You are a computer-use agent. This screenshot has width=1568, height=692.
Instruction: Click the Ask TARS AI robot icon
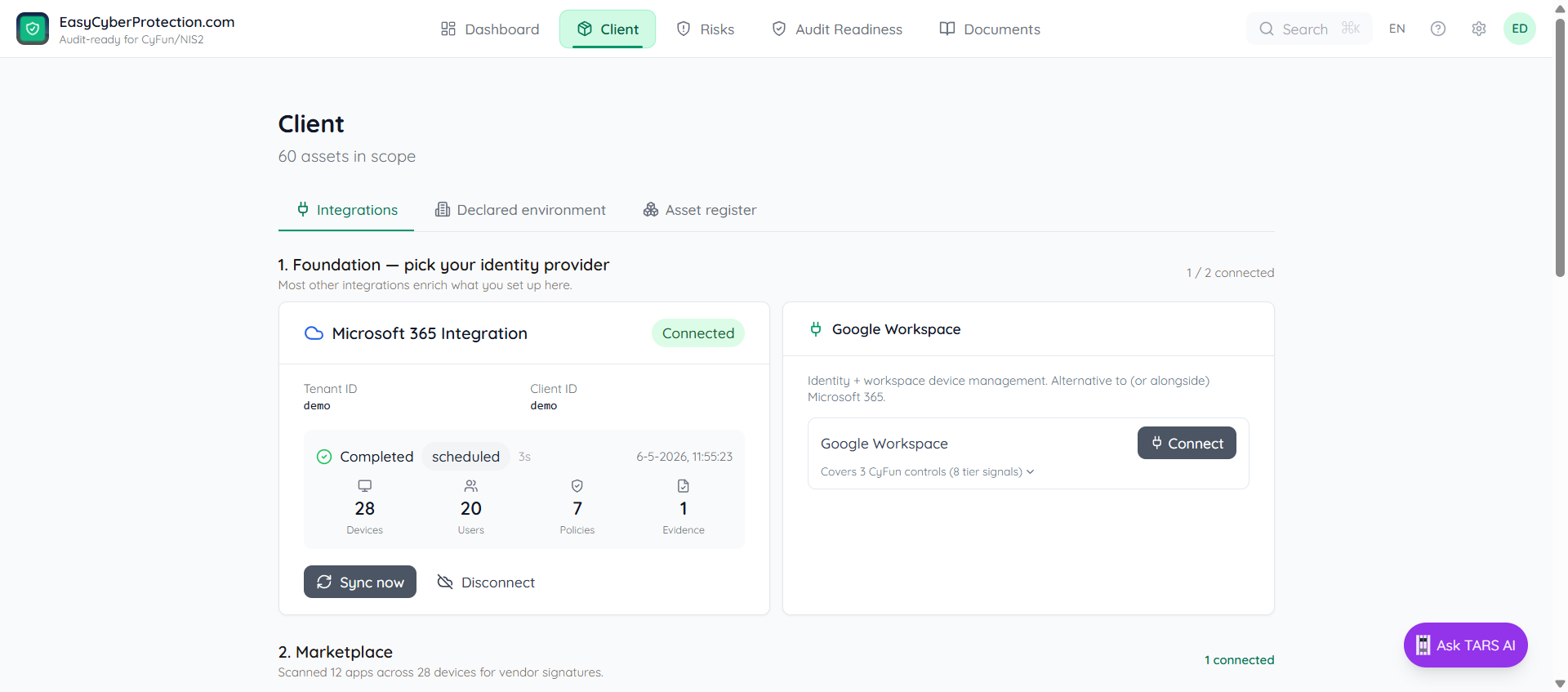pyautogui.click(x=1423, y=645)
